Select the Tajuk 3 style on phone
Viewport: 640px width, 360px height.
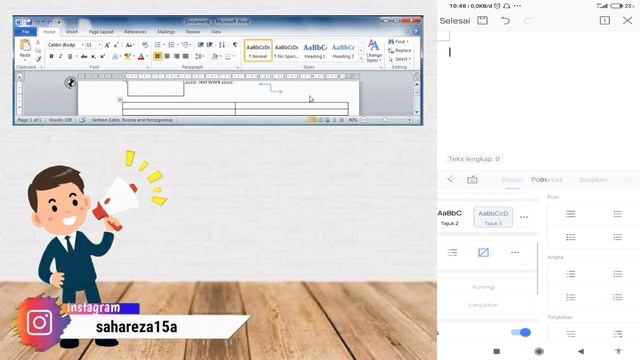493,217
